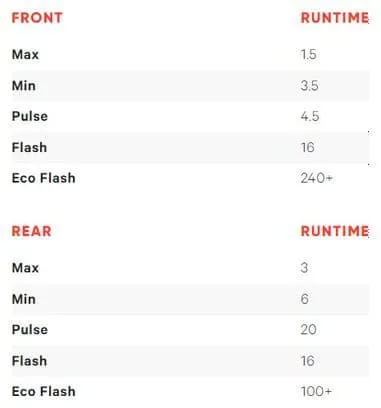The width and height of the screenshot is (381, 408).
Task: Select the front Max mode label
Action: [x=25, y=54]
